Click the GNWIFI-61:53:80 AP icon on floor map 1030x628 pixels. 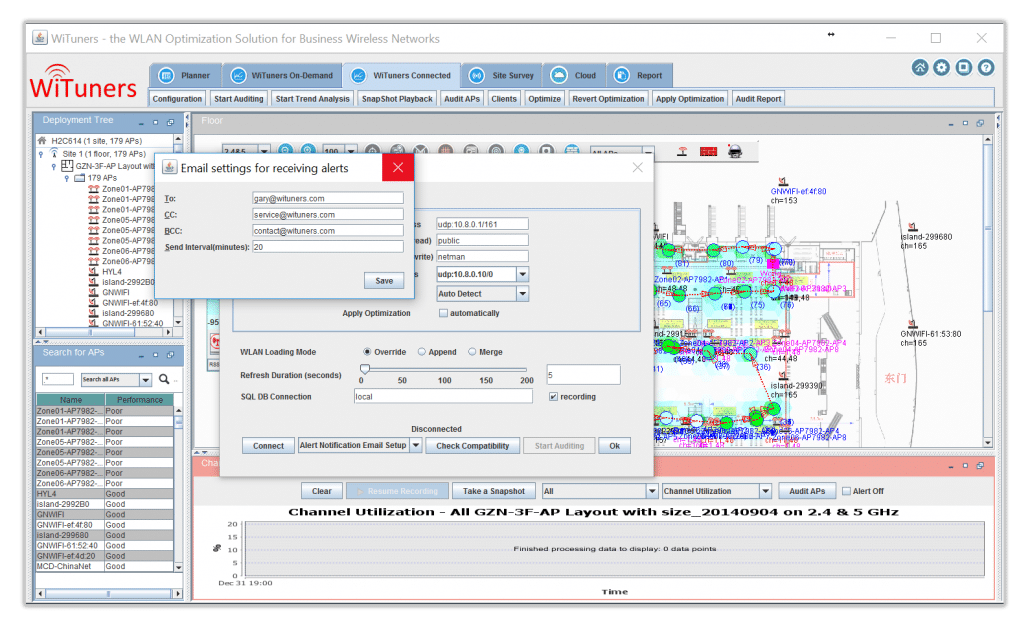pos(912,324)
